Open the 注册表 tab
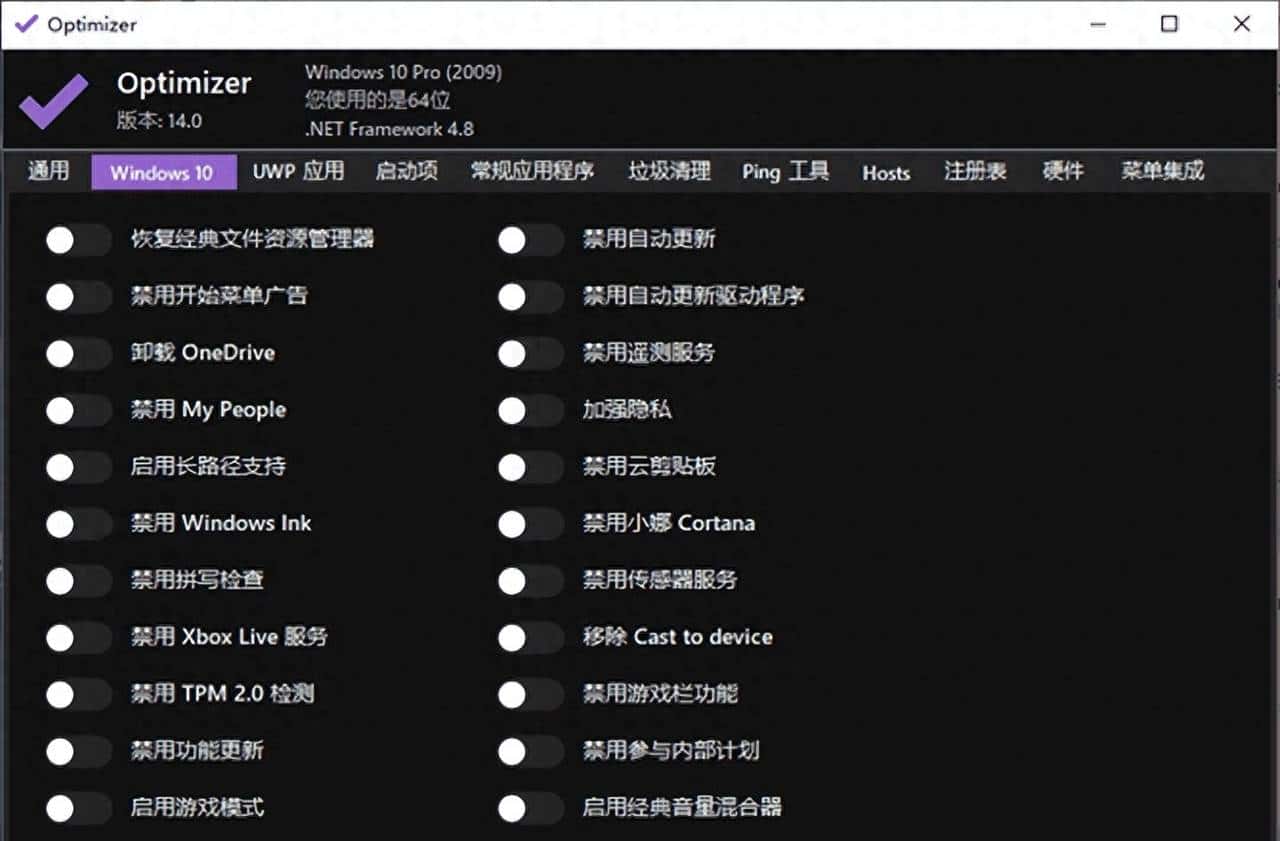1280x841 pixels. point(975,171)
